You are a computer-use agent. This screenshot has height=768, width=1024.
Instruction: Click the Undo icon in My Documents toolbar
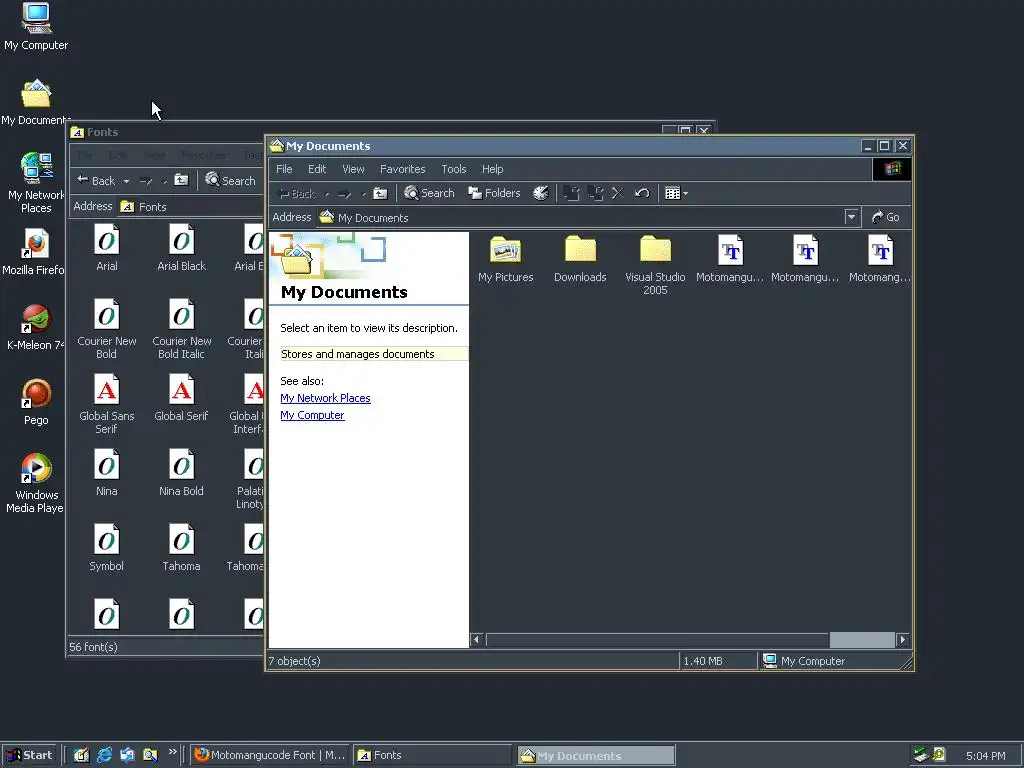642,193
